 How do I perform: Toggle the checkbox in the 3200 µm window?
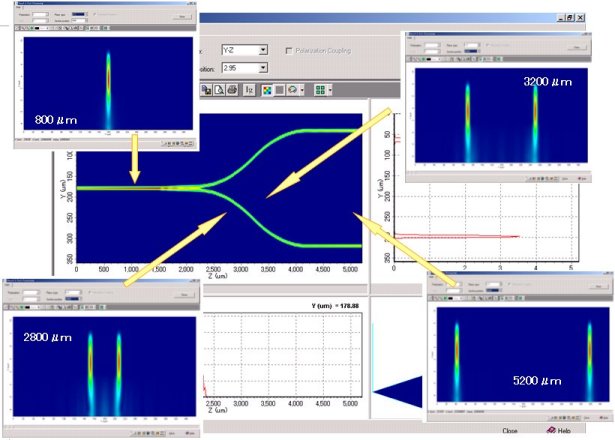pos(485,44)
